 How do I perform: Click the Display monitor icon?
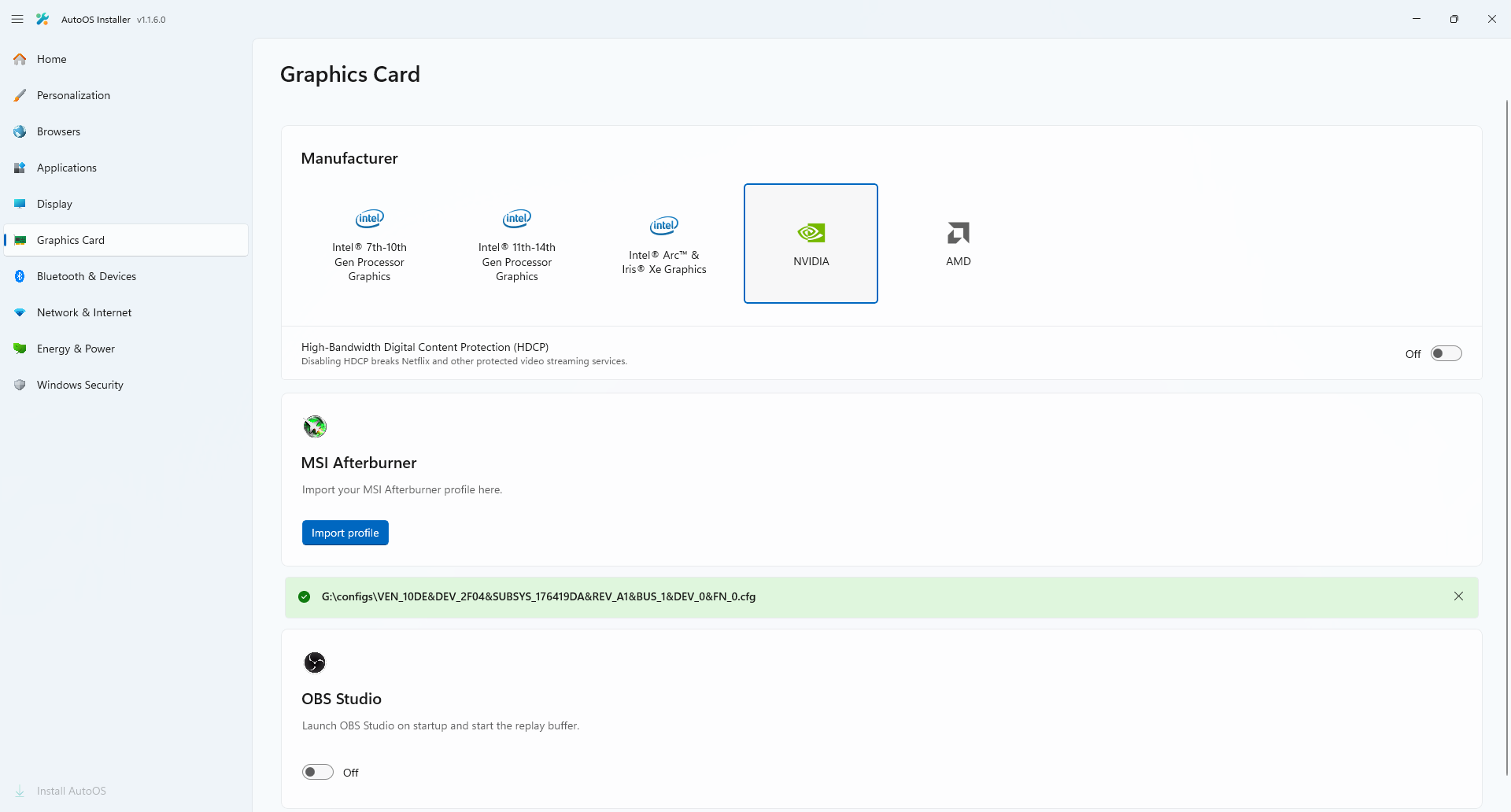(x=20, y=204)
